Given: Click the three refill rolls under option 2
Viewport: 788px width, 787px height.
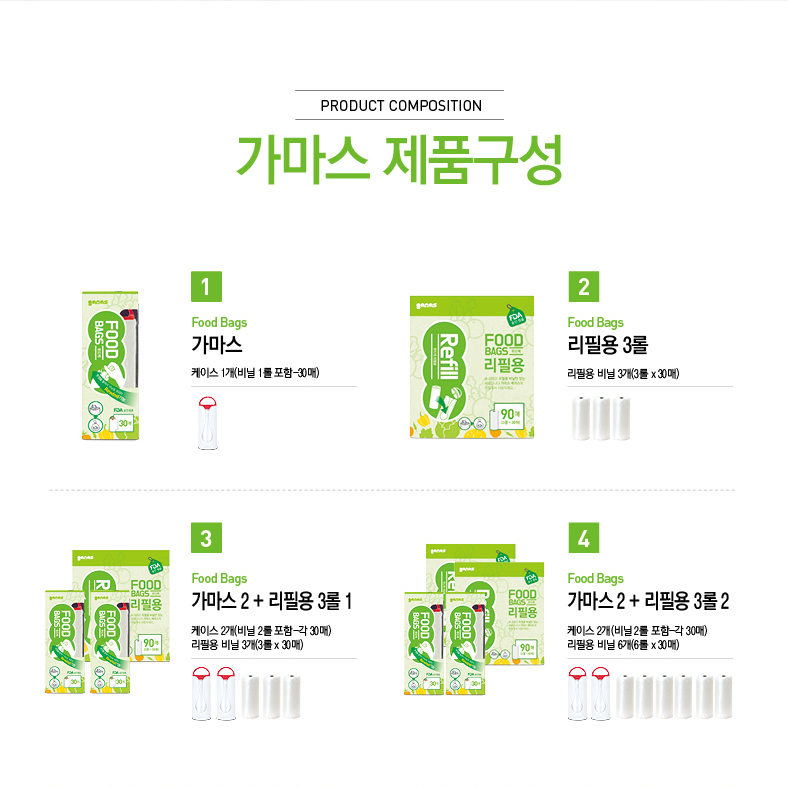Looking at the screenshot, I should click(601, 418).
